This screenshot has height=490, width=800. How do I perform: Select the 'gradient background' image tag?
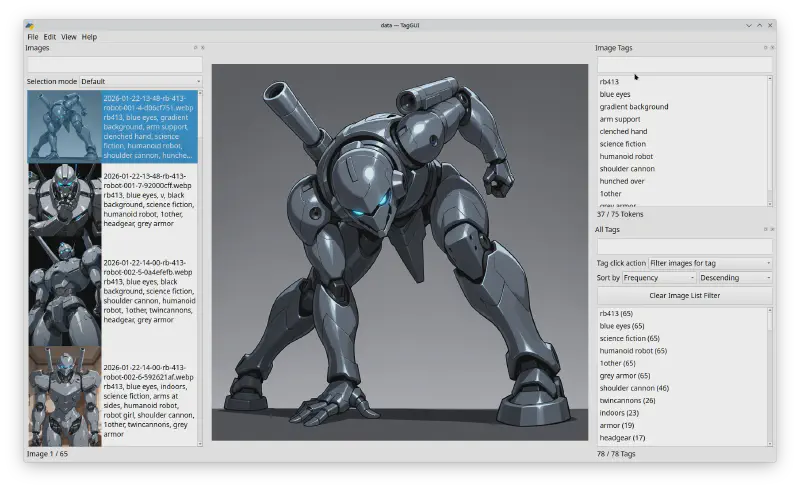[634, 107]
